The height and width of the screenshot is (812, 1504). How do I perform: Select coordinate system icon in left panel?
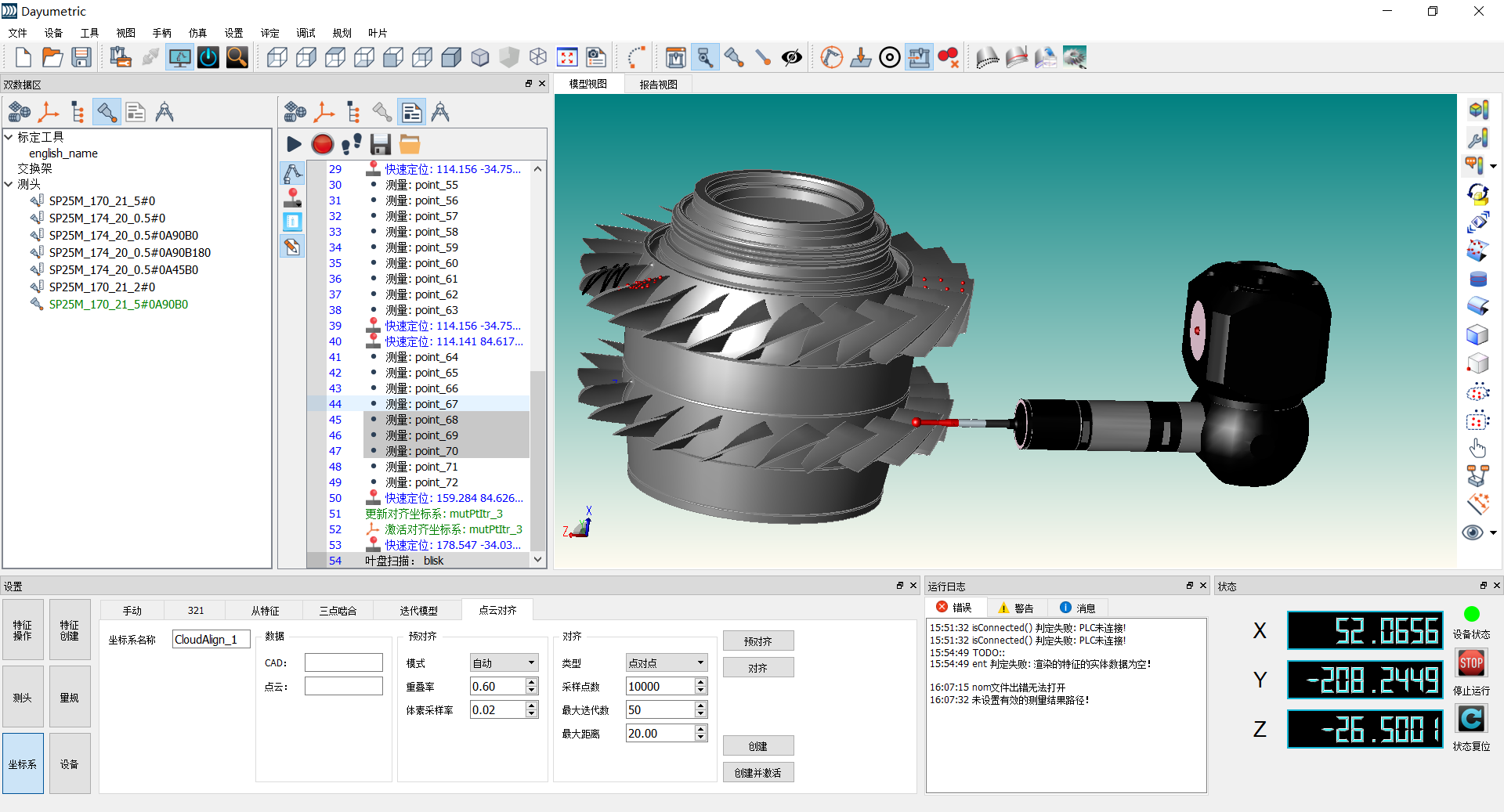tap(49, 112)
